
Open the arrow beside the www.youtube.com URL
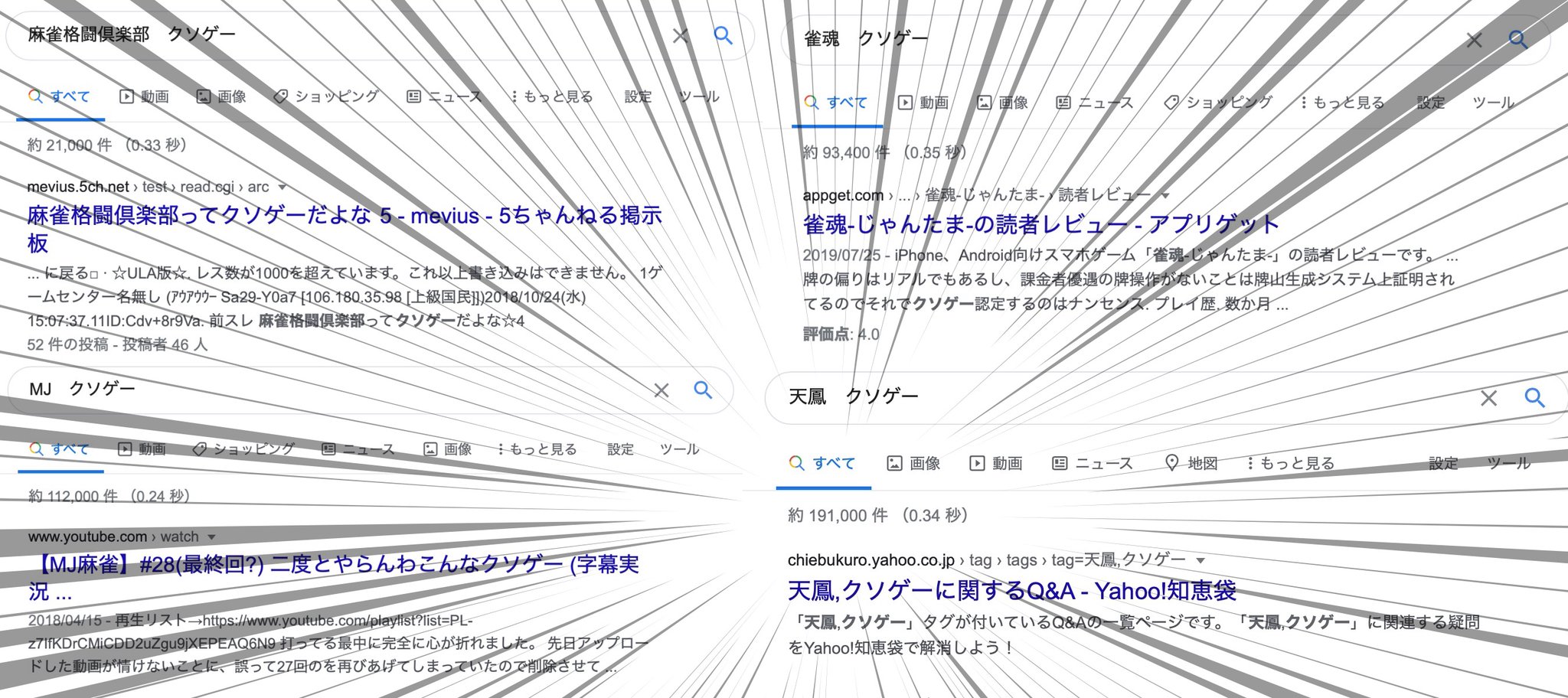coord(211,537)
